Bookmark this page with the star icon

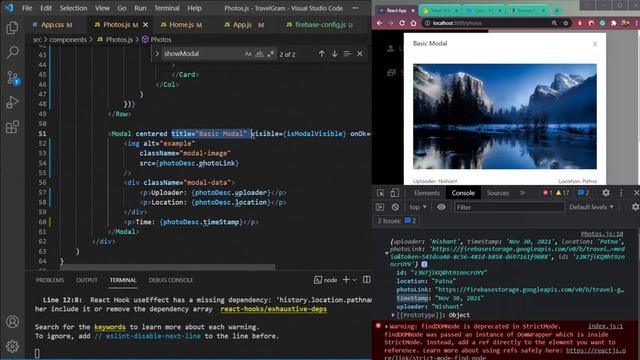click(x=565, y=23)
